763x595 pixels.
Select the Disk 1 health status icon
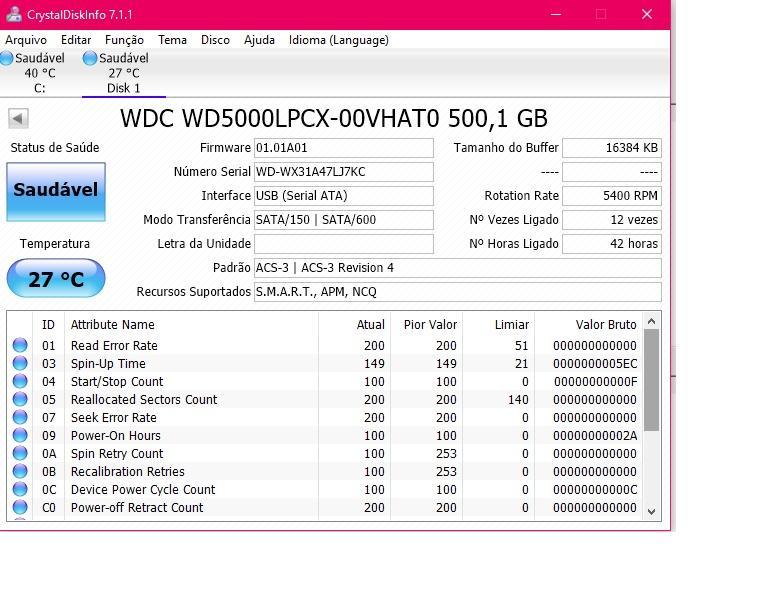point(90,58)
